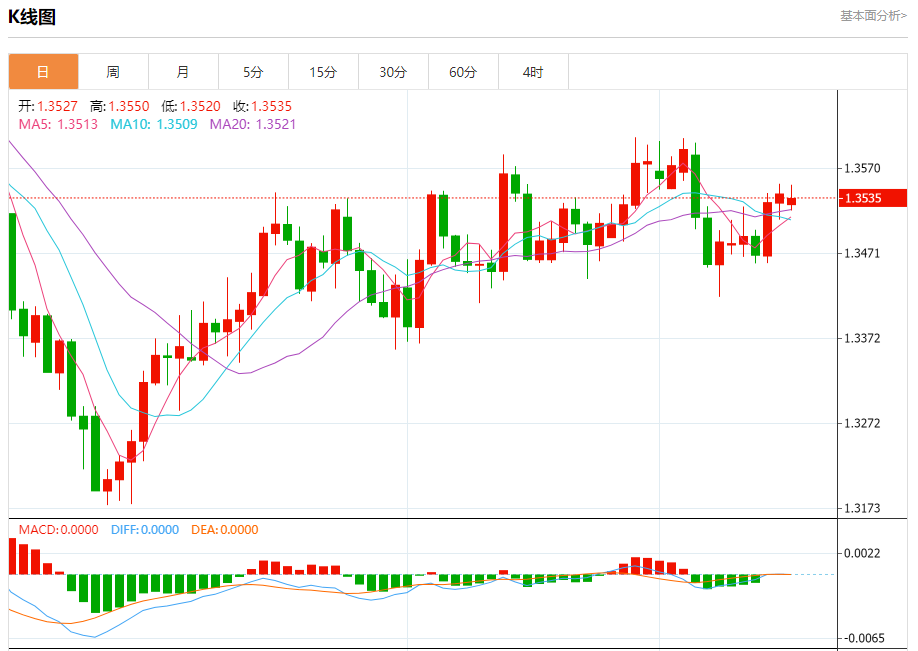Click the 收:1.3535 close value
This screenshot has width=918, height=651.
262,106
